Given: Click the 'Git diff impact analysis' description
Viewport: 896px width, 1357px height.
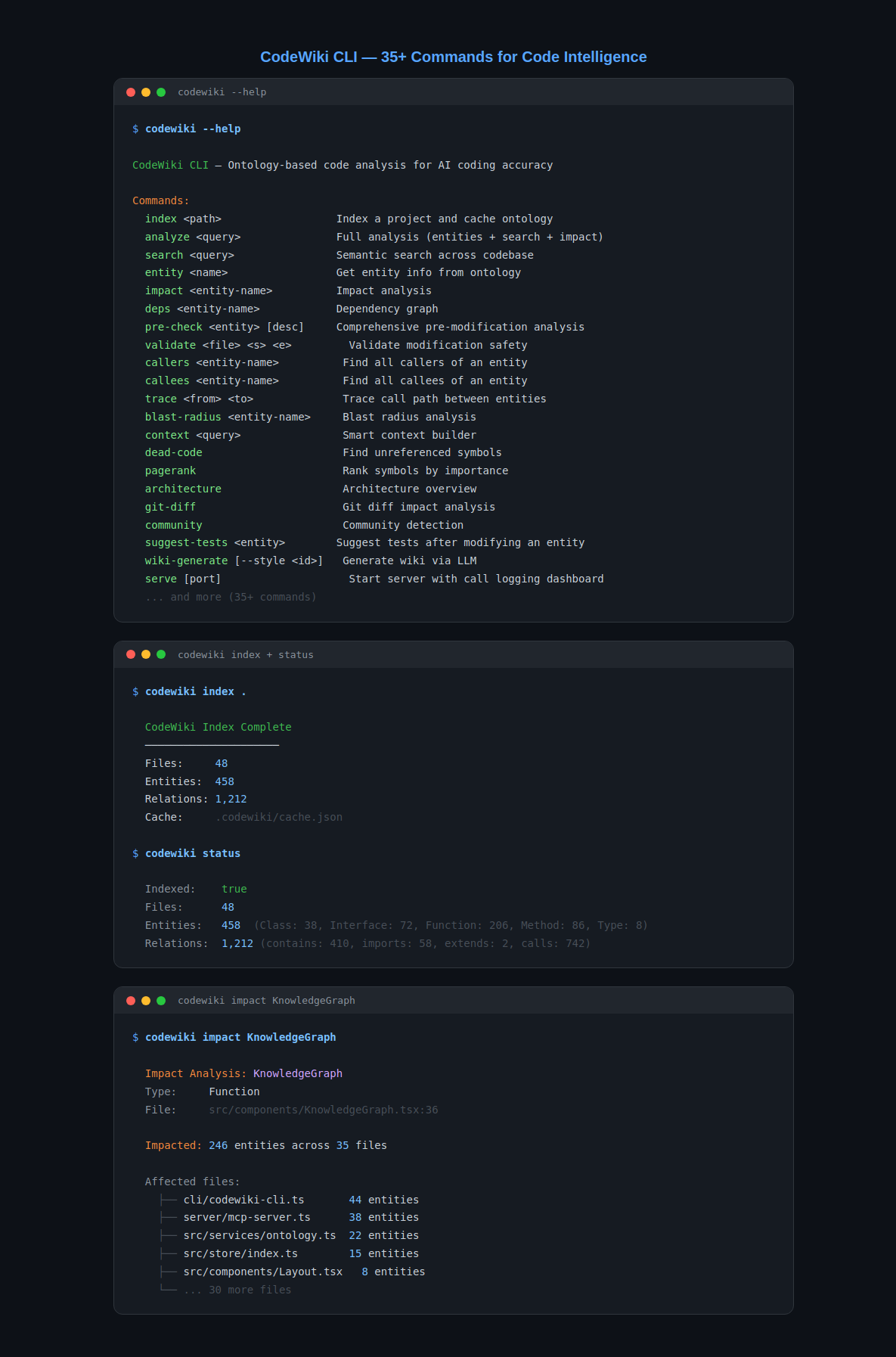Looking at the screenshot, I should tap(419, 508).
